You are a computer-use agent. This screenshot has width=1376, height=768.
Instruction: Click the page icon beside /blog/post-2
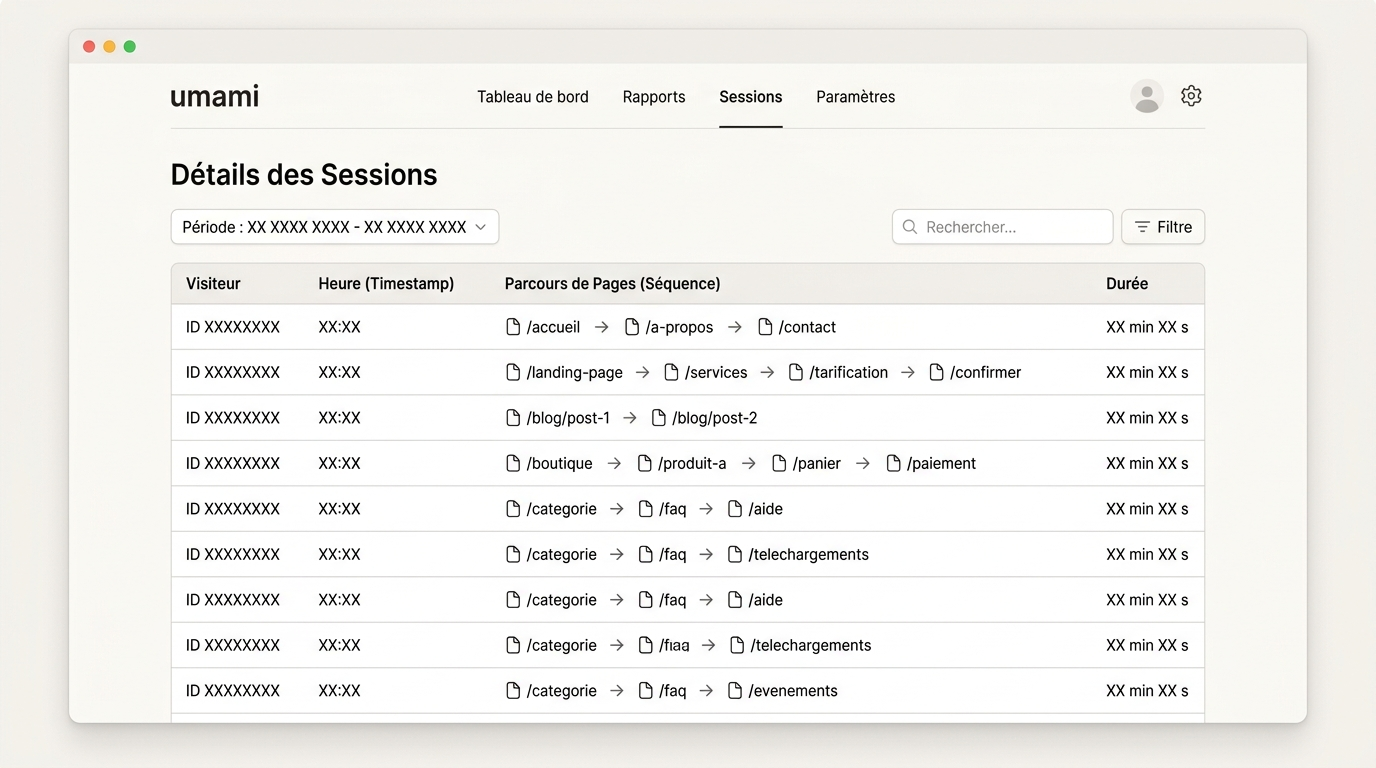(x=659, y=418)
